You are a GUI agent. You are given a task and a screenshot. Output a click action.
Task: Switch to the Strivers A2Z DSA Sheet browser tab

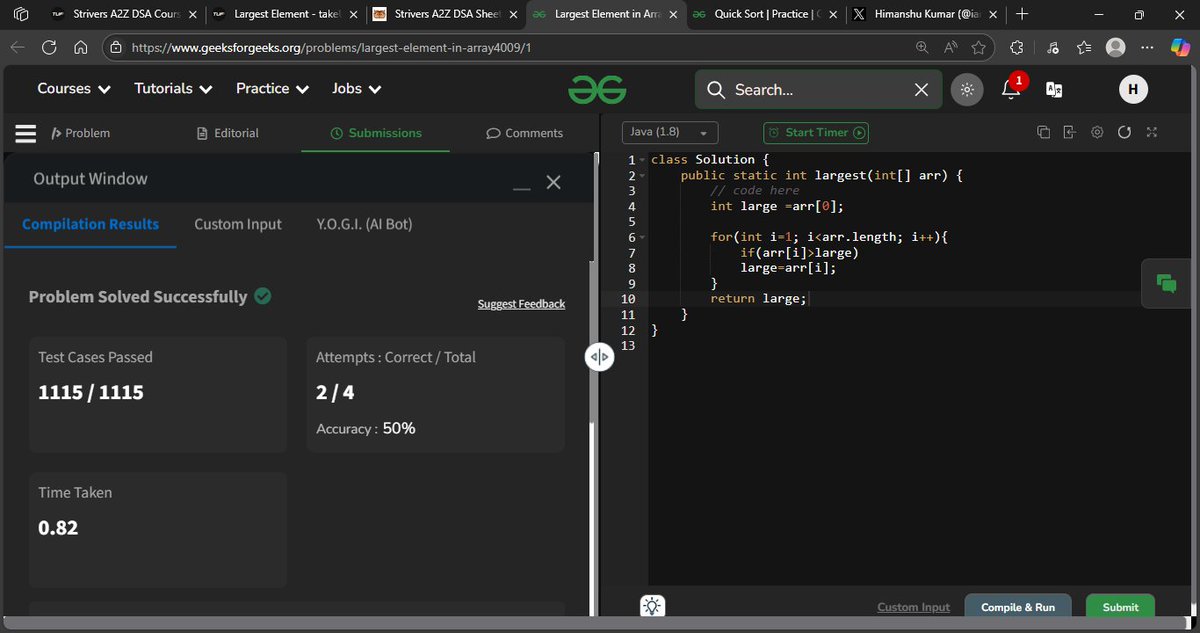(x=445, y=14)
